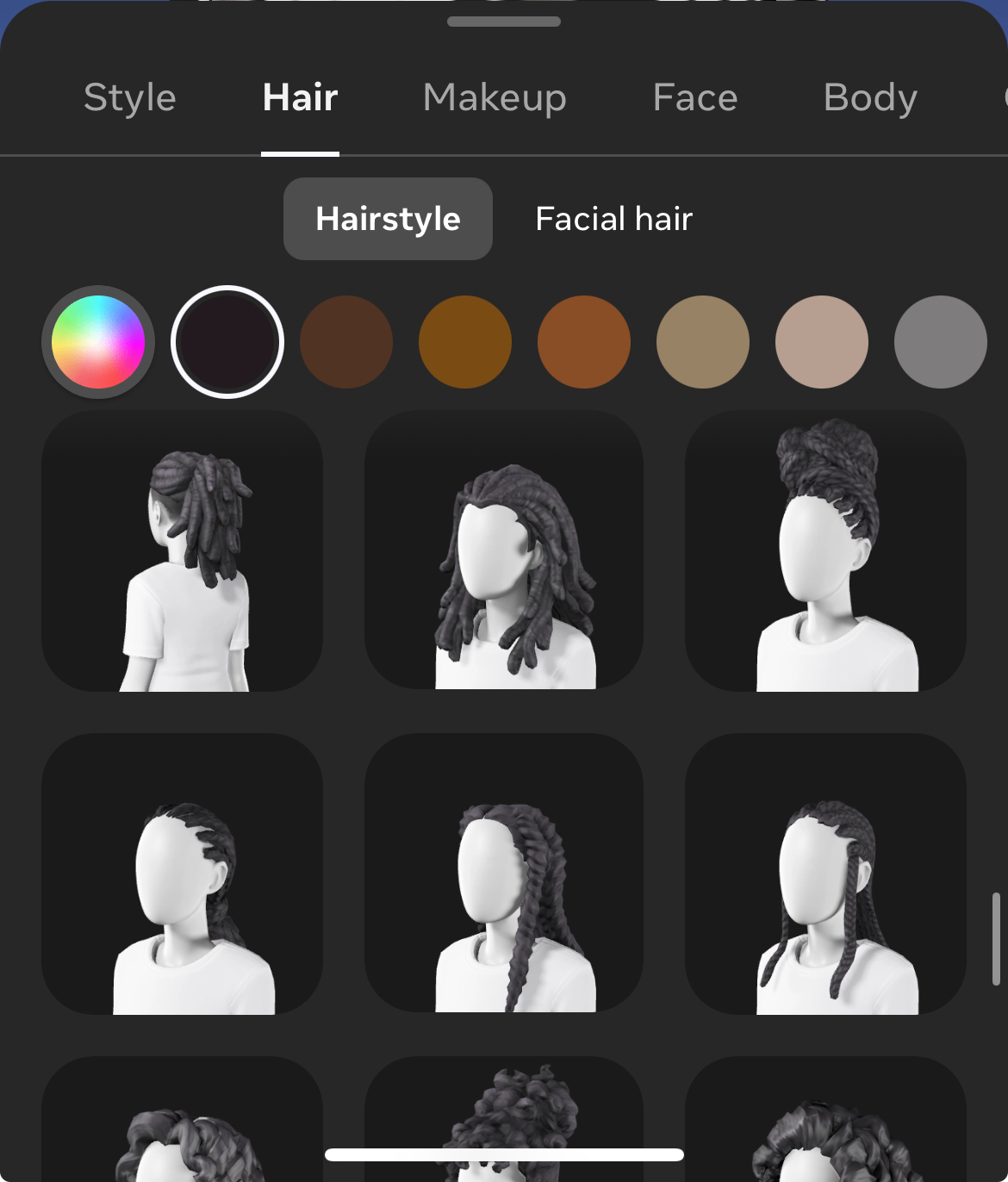Select the Hairstyle toggle option
Image resolution: width=1008 pixels, height=1182 pixels.
388,219
